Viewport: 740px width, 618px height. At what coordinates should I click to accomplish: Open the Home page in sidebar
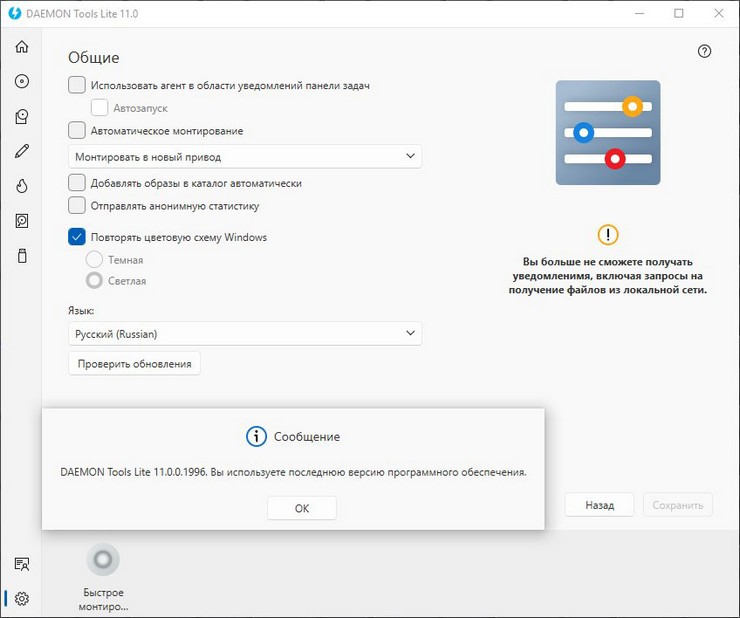(x=21, y=47)
